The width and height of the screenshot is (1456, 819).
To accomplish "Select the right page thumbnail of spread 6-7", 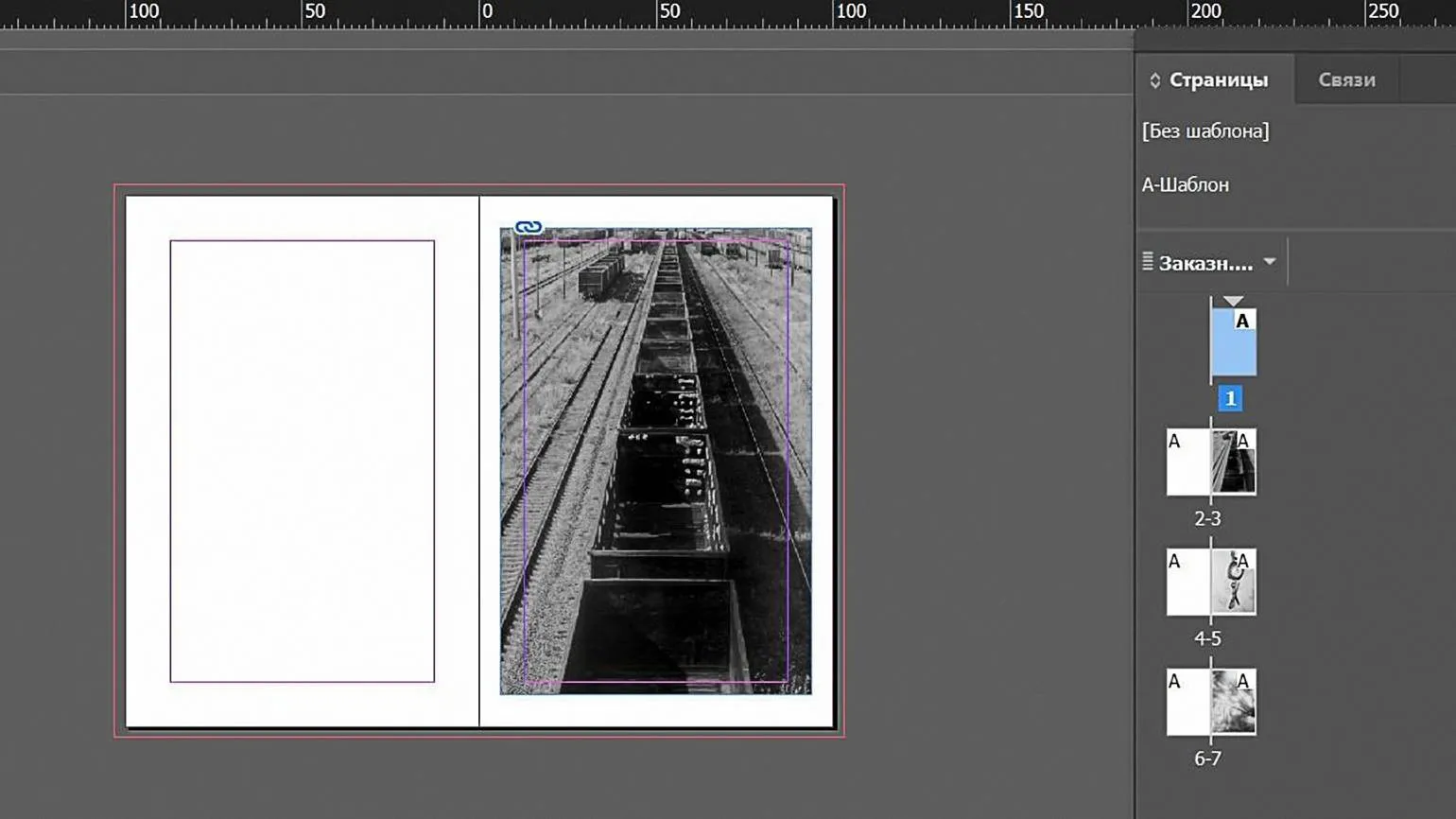I will 1234,703.
